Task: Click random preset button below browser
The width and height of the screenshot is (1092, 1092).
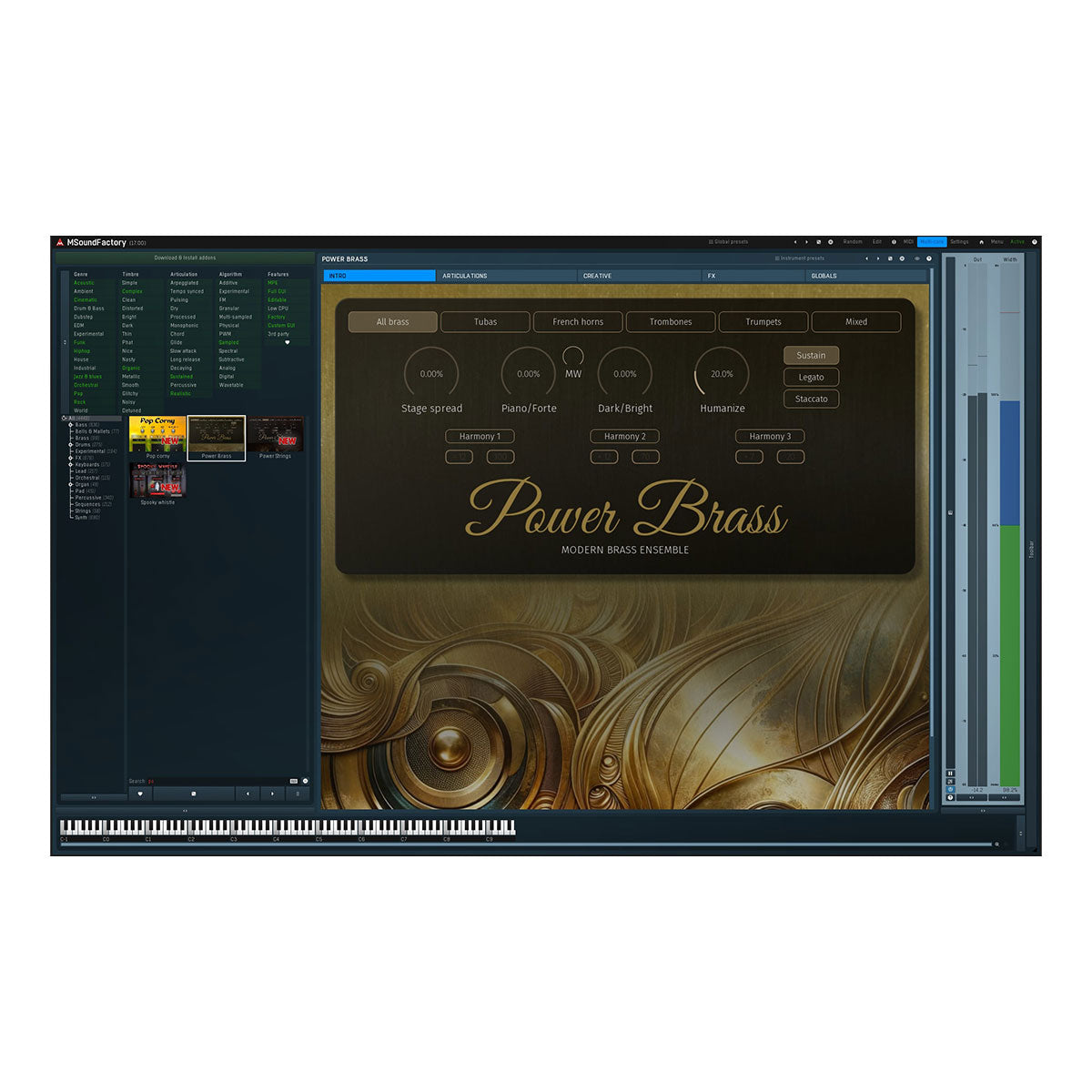Action: (x=193, y=794)
